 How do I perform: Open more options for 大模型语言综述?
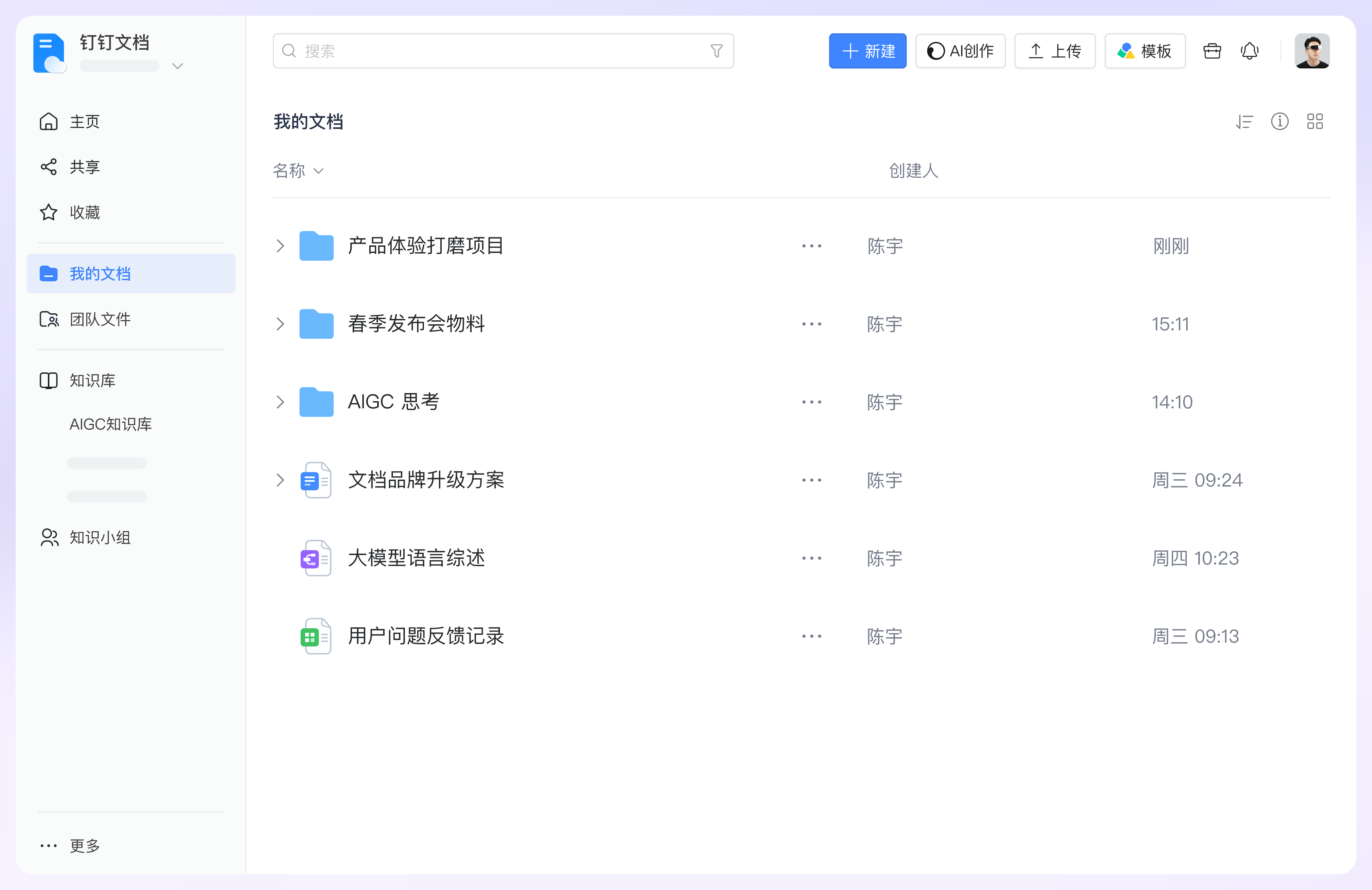click(811, 558)
